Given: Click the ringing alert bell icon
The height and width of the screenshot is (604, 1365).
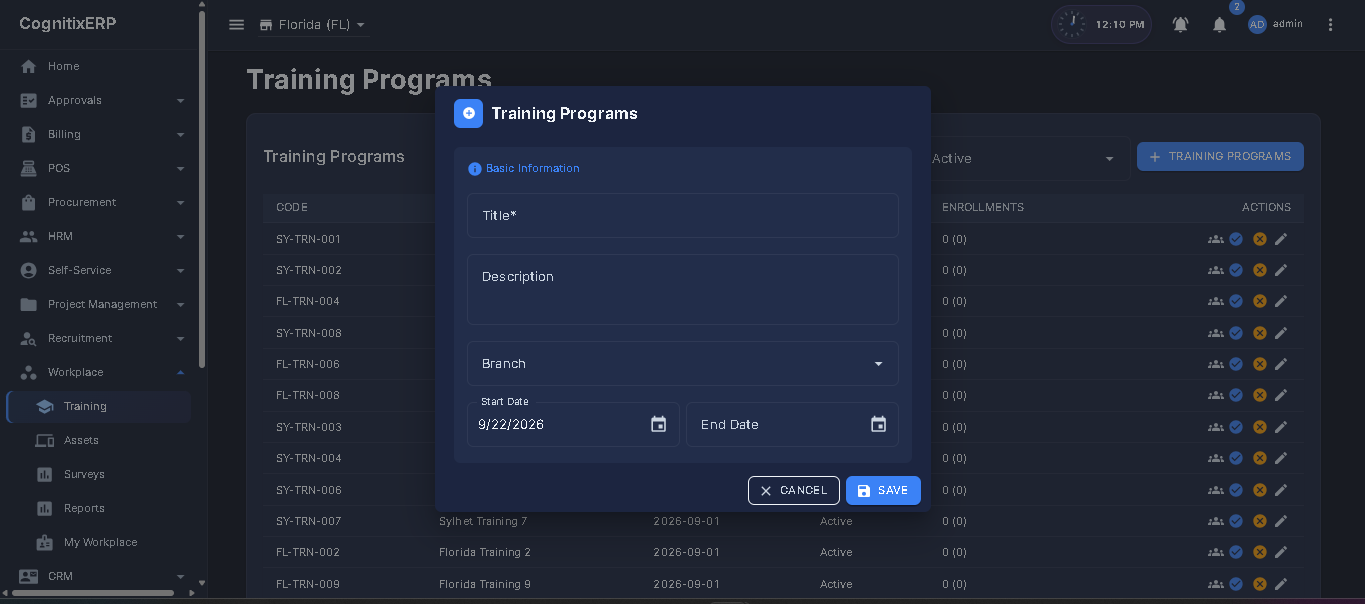Looking at the screenshot, I should pos(1181,25).
